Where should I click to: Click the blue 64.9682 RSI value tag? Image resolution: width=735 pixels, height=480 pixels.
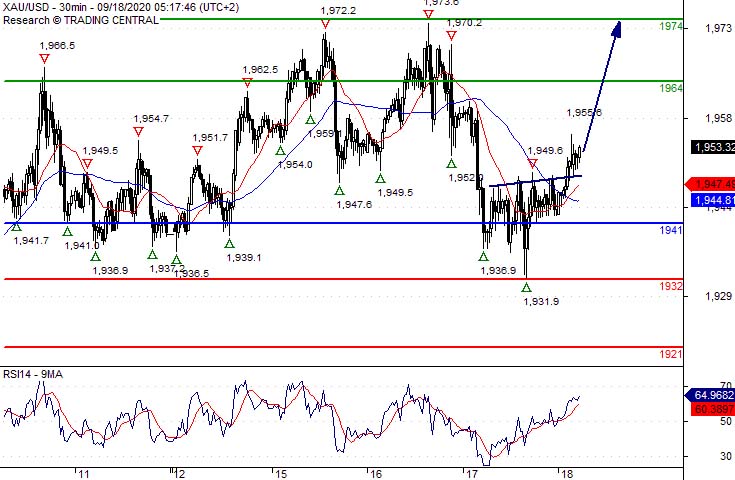pos(710,395)
